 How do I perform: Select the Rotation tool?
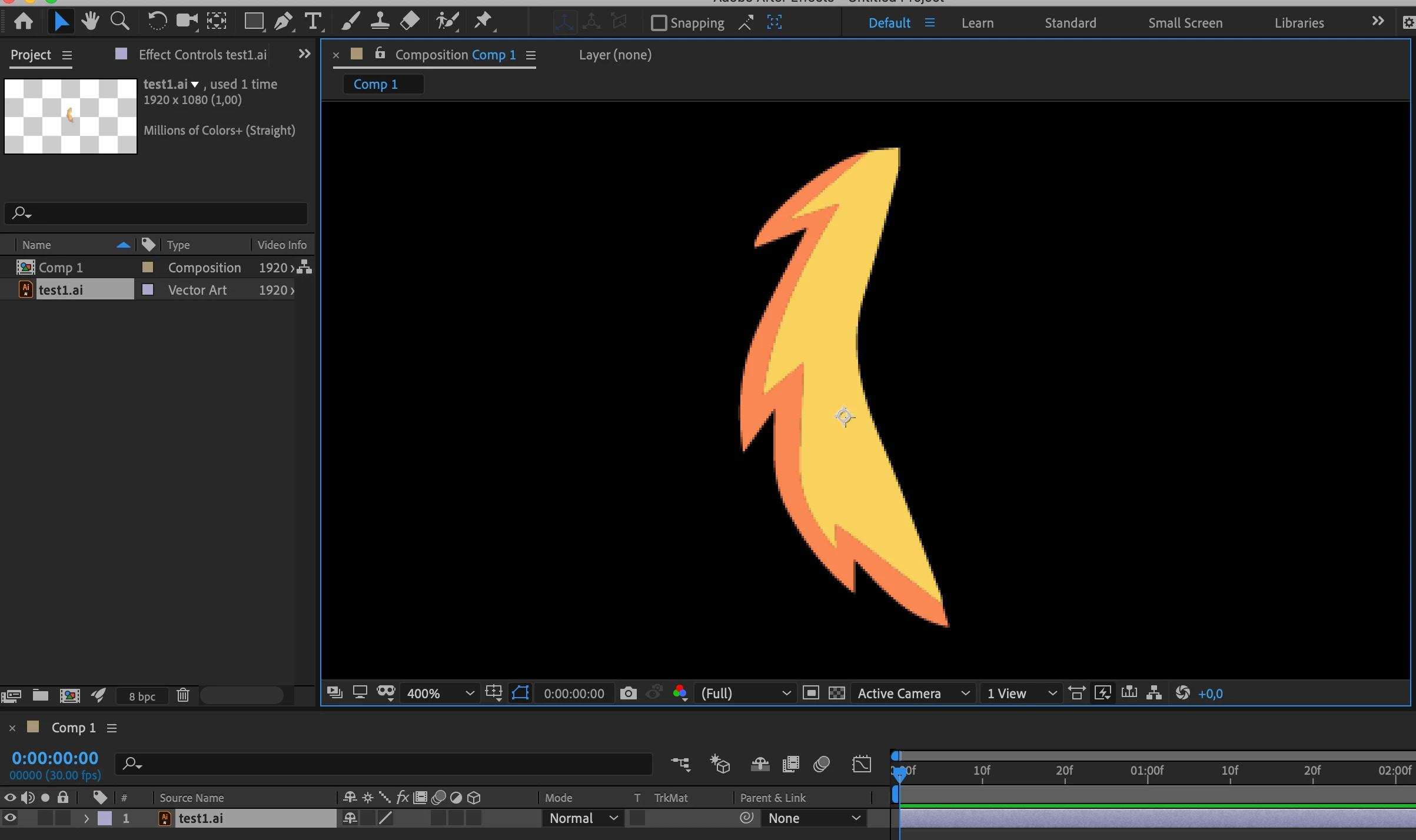pyautogui.click(x=157, y=22)
